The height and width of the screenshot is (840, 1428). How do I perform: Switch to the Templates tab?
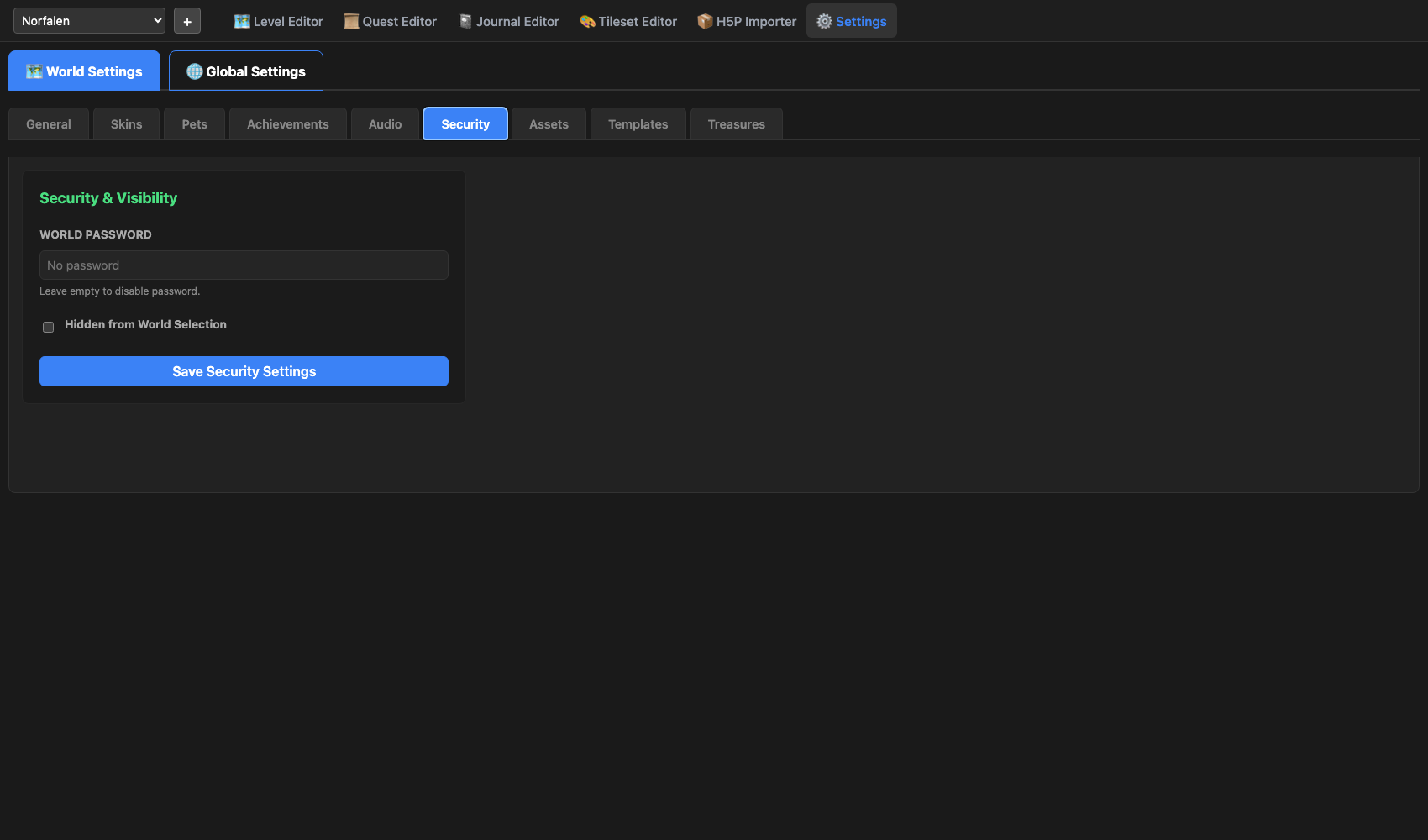[x=638, y=124]
